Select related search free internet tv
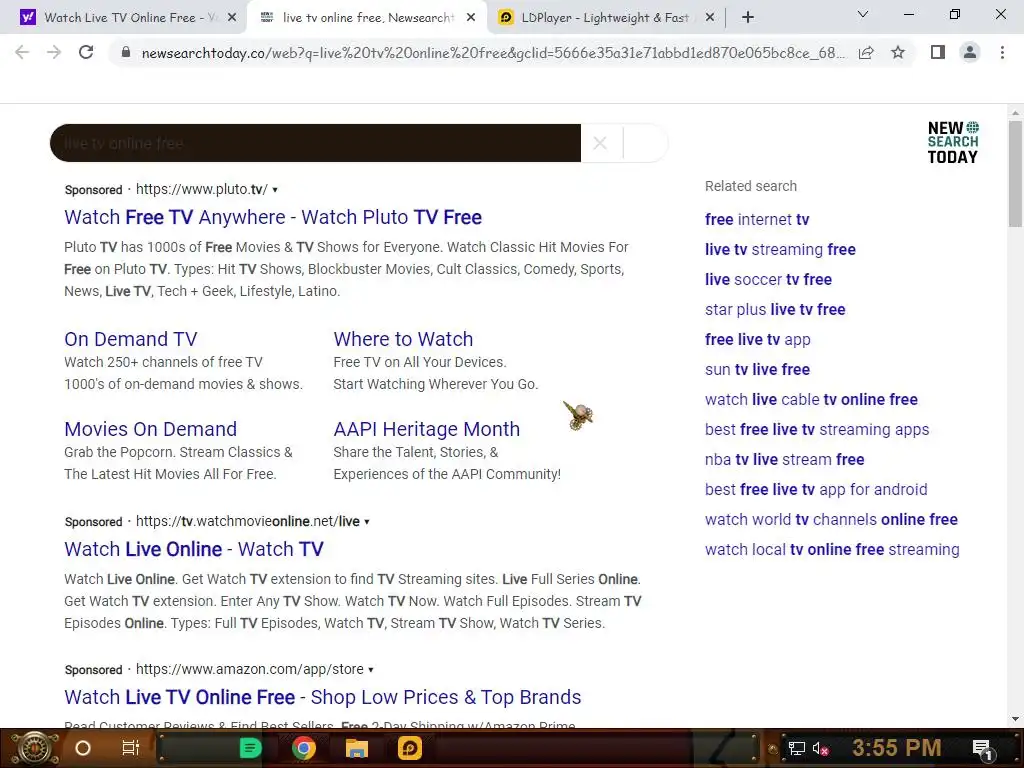This screenshot has width=1024, height=768. click(x=757, y=219)
